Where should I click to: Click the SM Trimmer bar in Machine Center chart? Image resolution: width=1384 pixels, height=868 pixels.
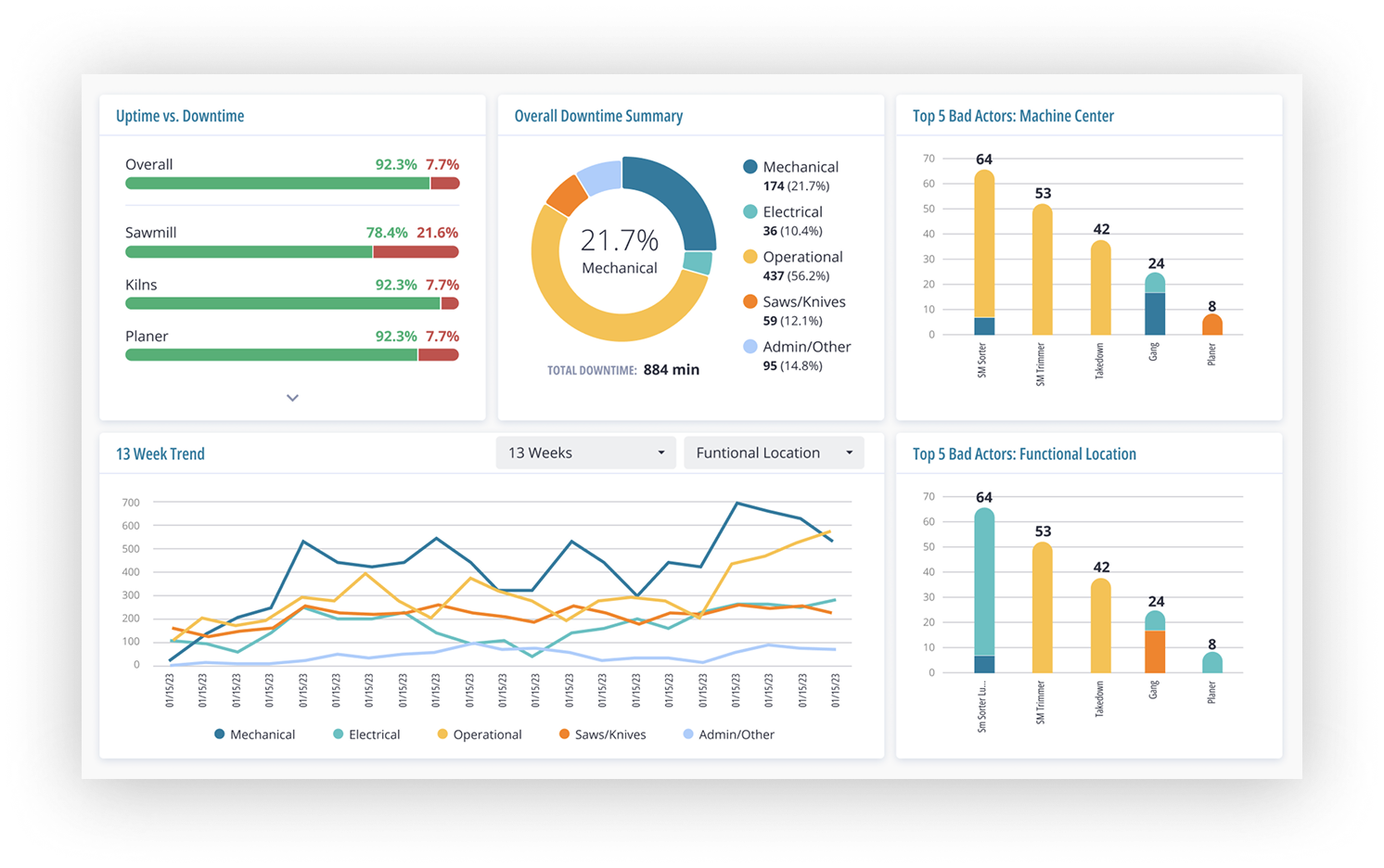(x=1043, y=269)
